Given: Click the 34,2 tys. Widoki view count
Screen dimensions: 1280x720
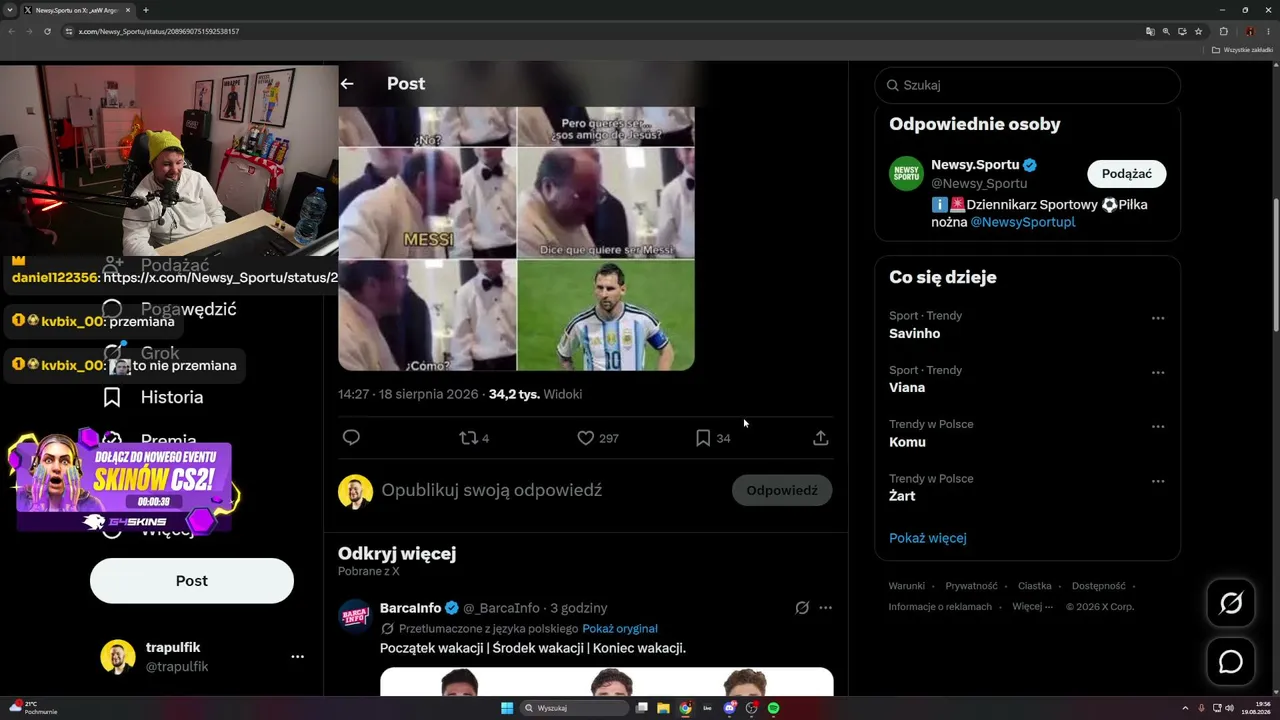Looking at the screenshot, I should [x=535, y=394].
